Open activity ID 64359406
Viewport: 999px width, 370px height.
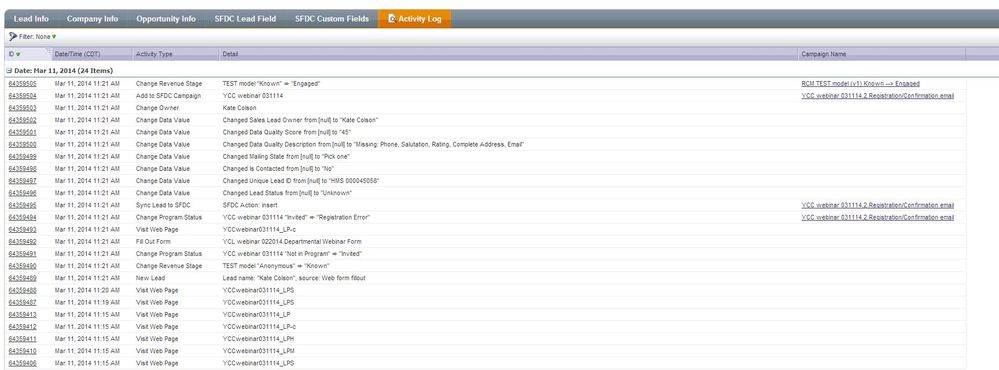(x=22, y=363)
